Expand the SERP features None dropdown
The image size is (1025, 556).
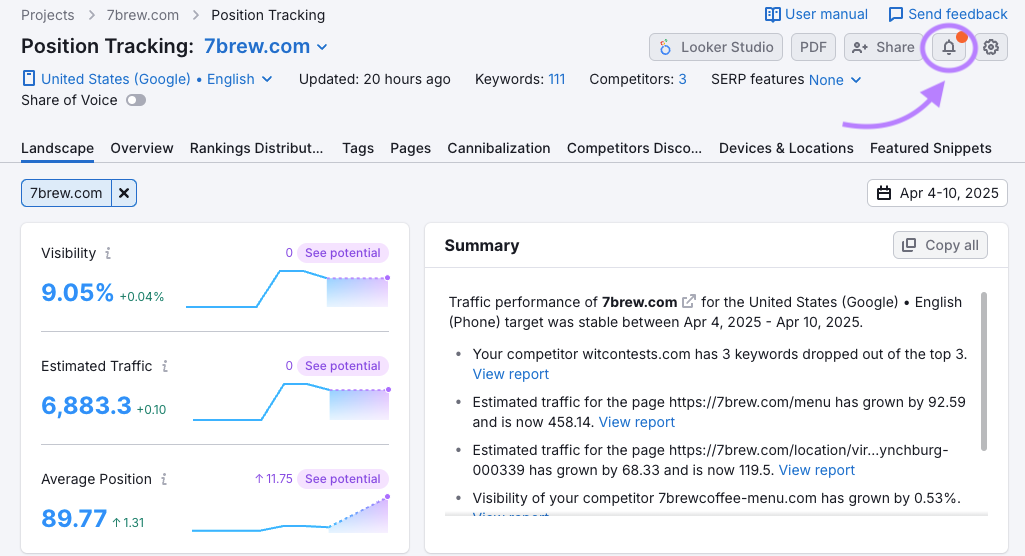tap(834, 80)
